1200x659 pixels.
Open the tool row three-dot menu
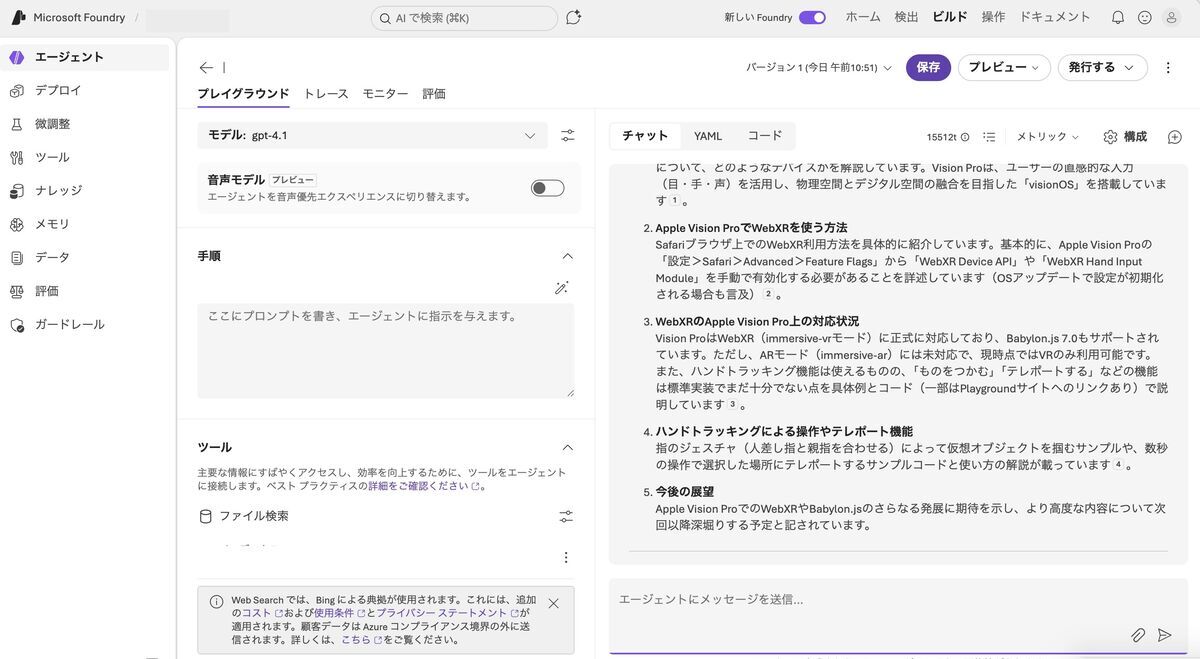coord(566,557)
